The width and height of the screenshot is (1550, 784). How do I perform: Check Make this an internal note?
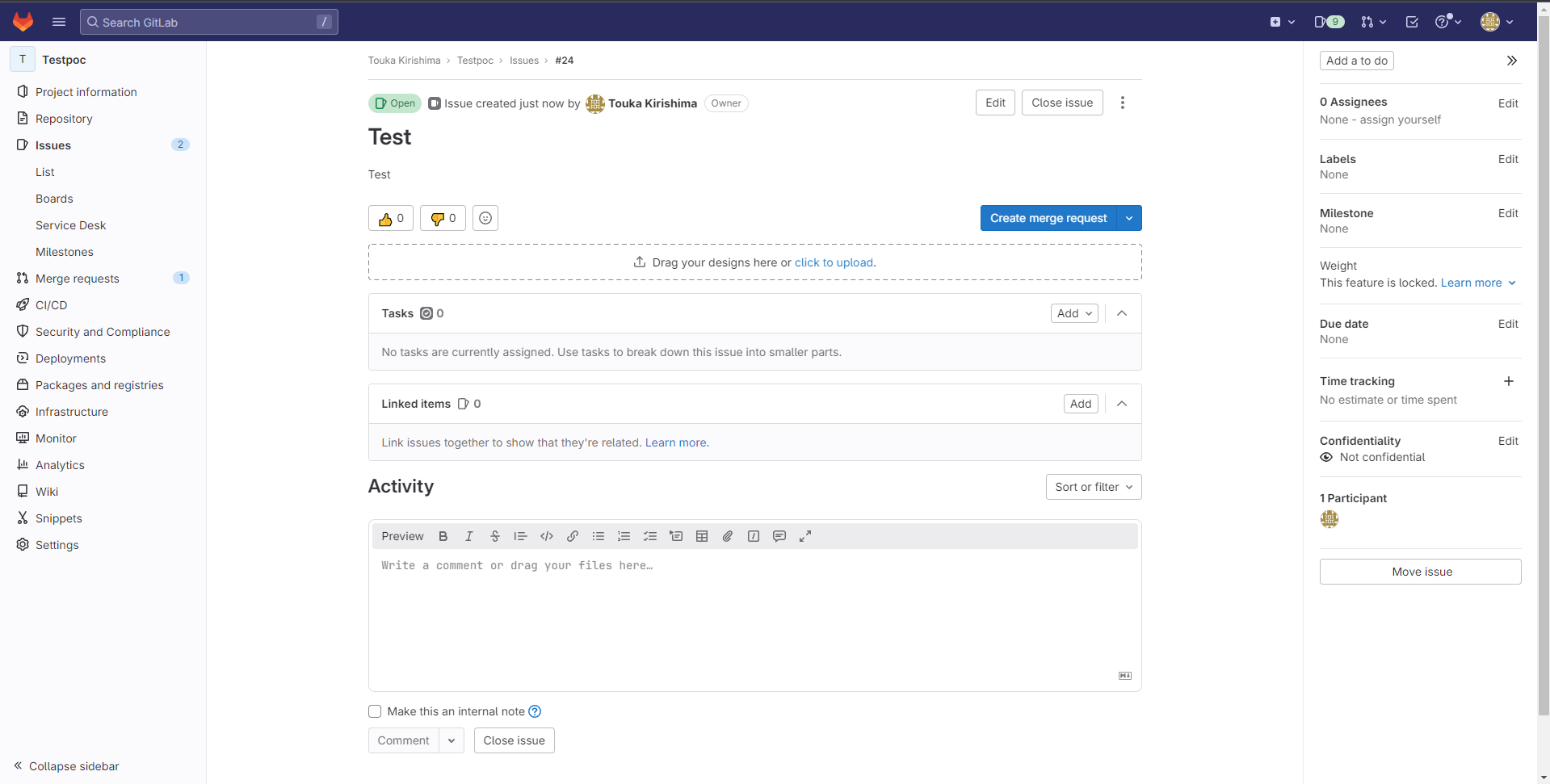tap(375, 711)
